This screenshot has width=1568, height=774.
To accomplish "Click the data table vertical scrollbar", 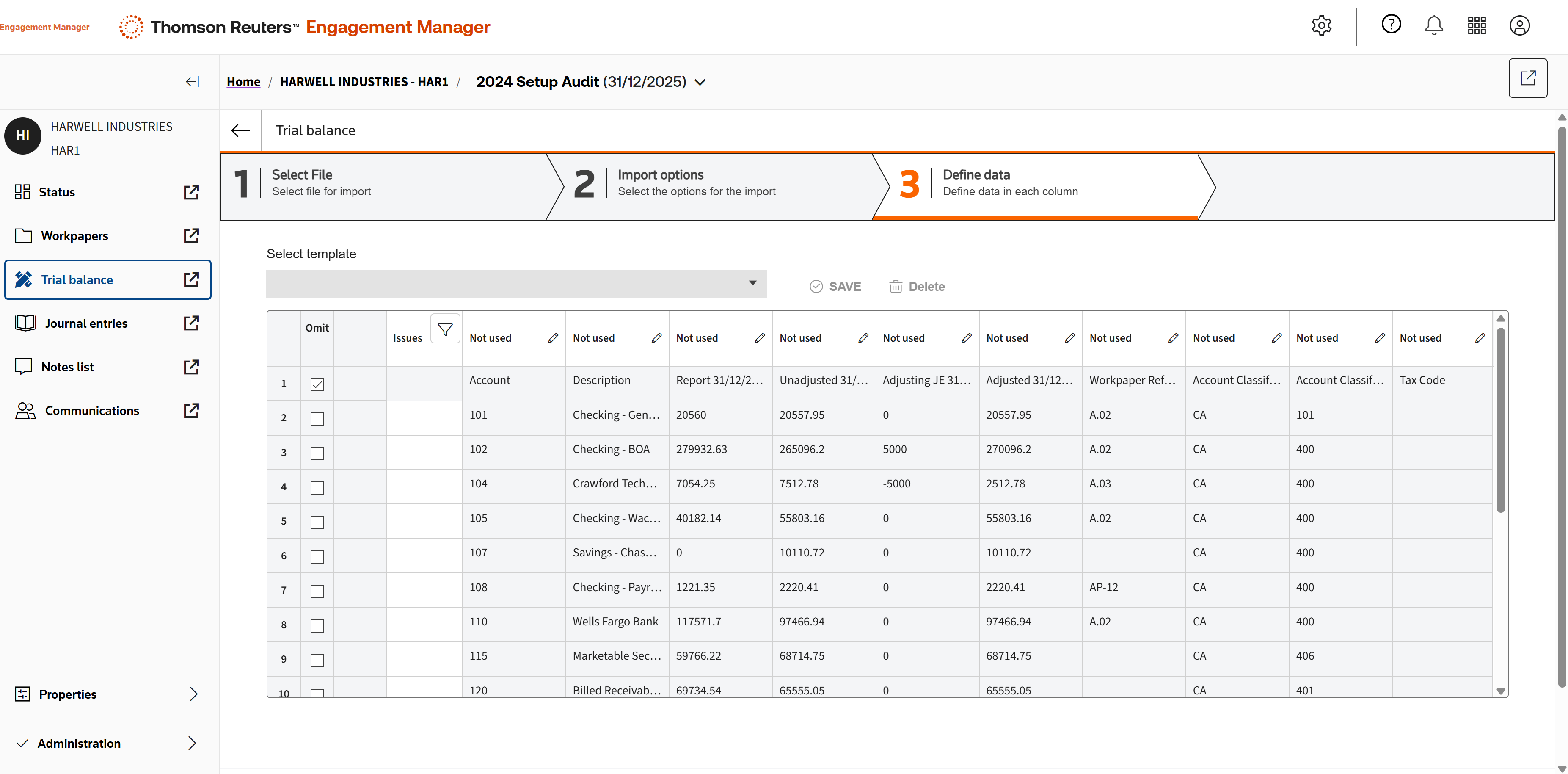I will 1500,420.
